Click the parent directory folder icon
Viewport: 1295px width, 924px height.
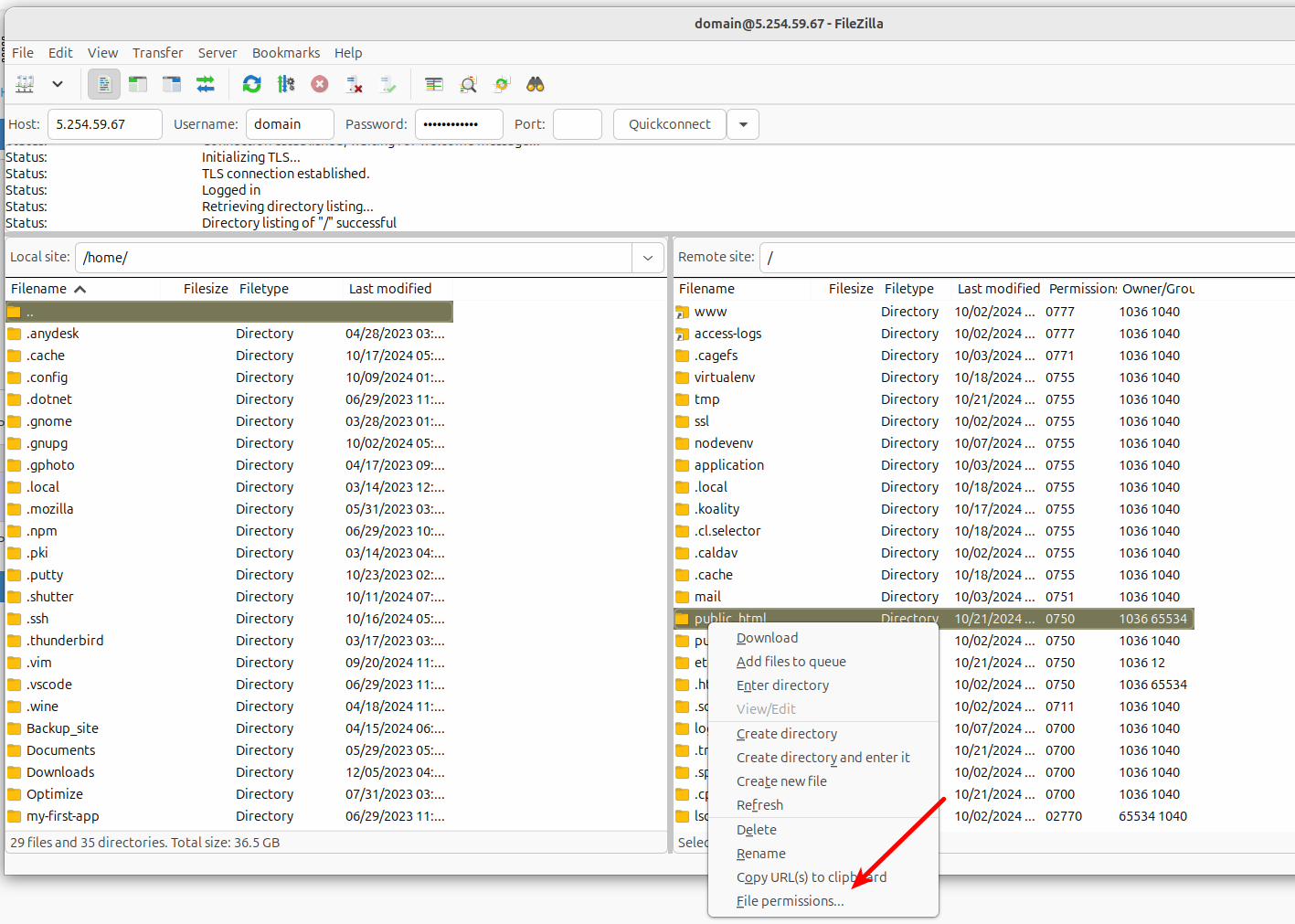[15, 312]
